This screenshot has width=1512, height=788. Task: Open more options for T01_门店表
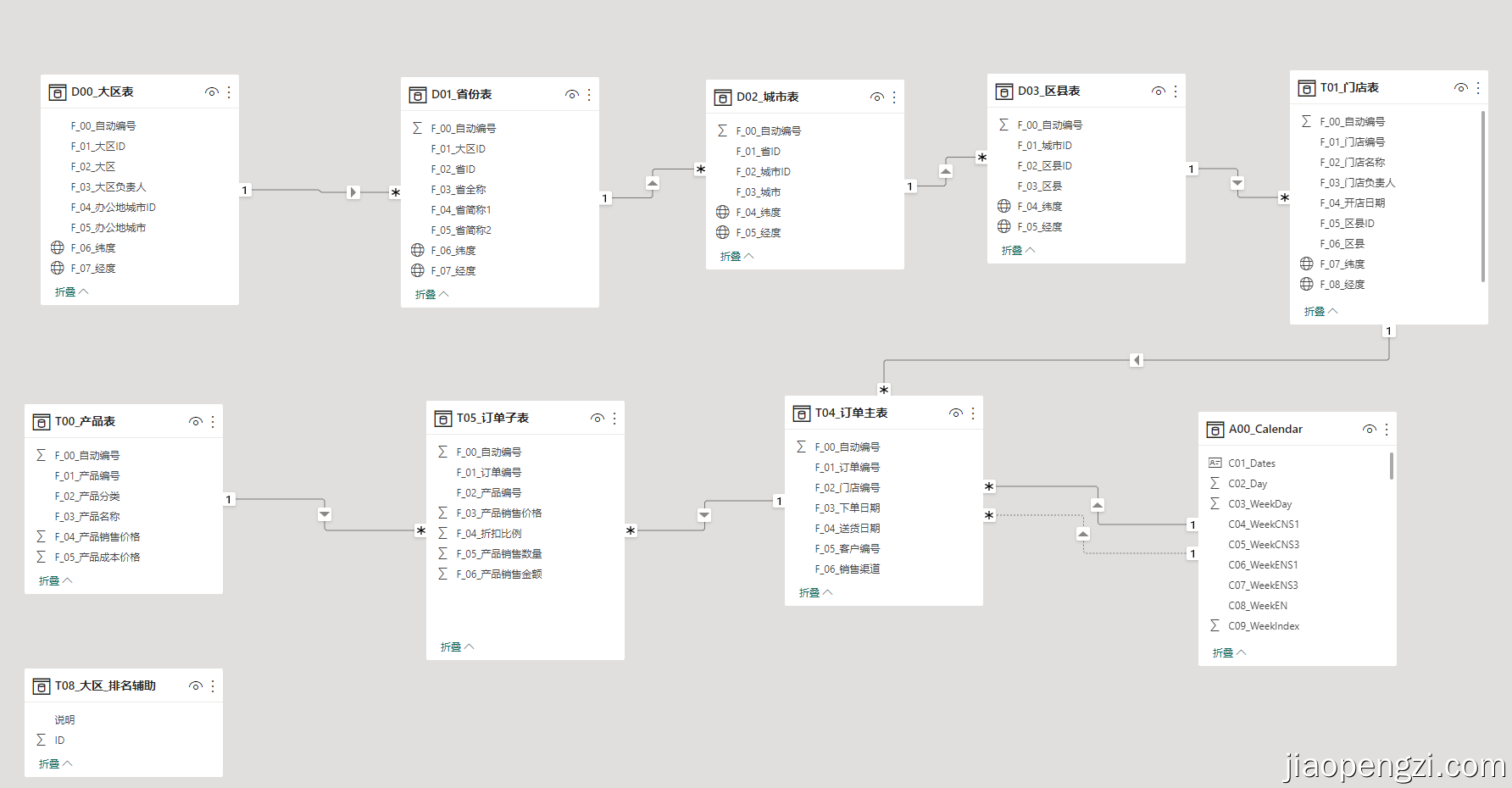tap(1478, 88)
